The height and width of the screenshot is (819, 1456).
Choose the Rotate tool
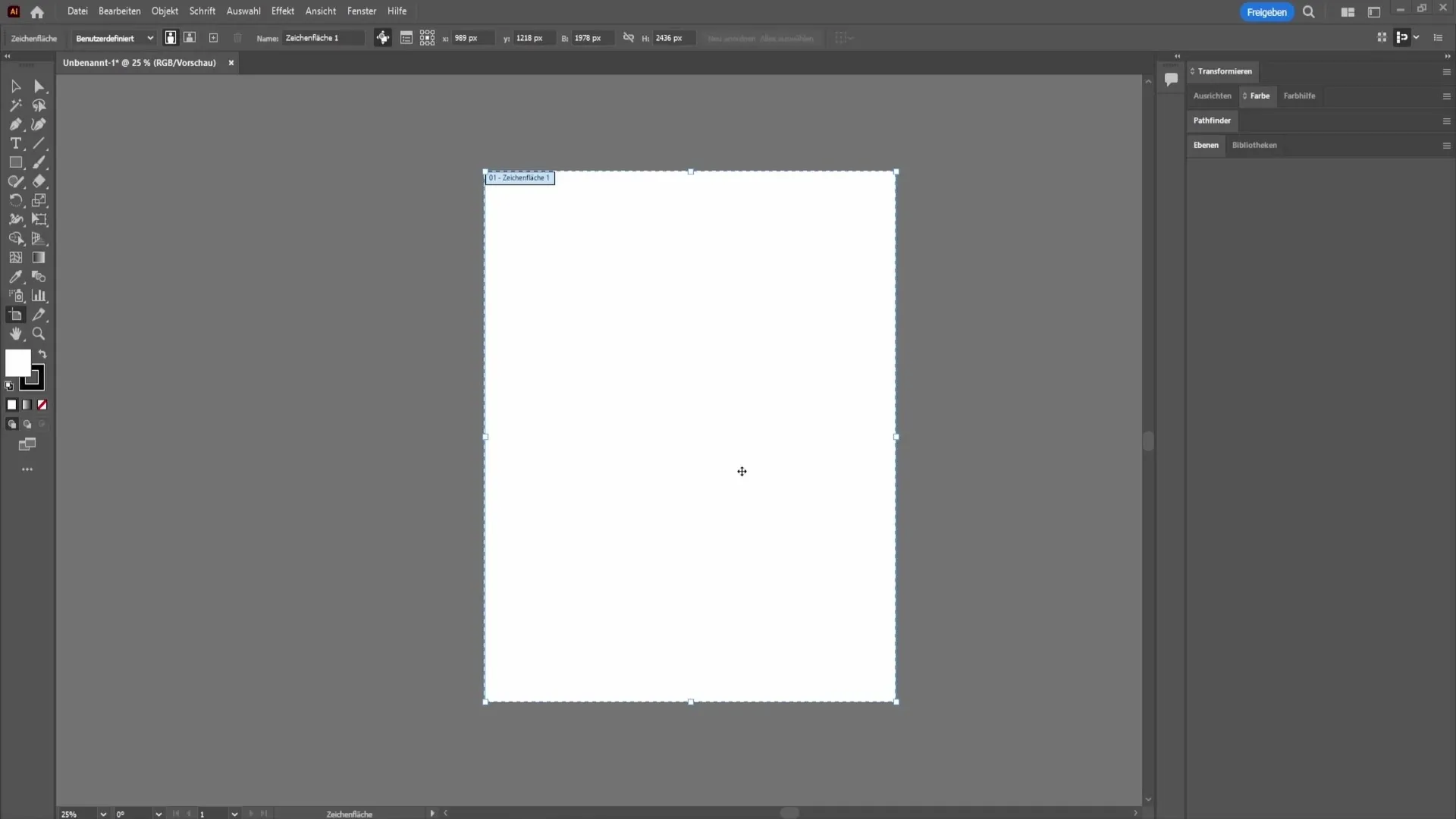point(15,200)
